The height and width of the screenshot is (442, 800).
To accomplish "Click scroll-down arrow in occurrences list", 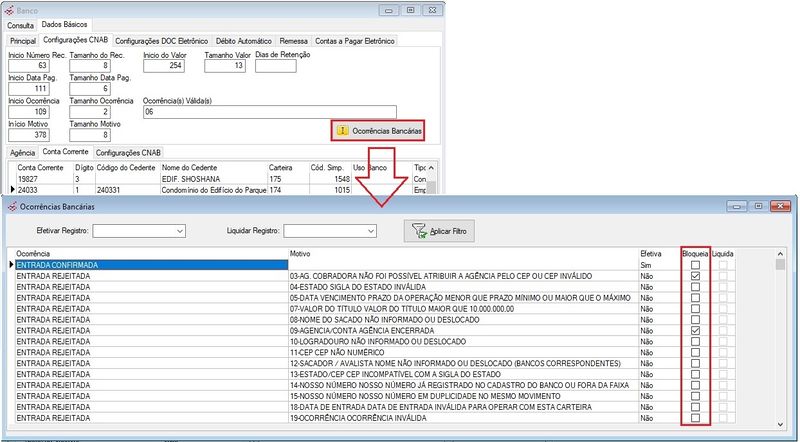I will click(x=780, y=424).
